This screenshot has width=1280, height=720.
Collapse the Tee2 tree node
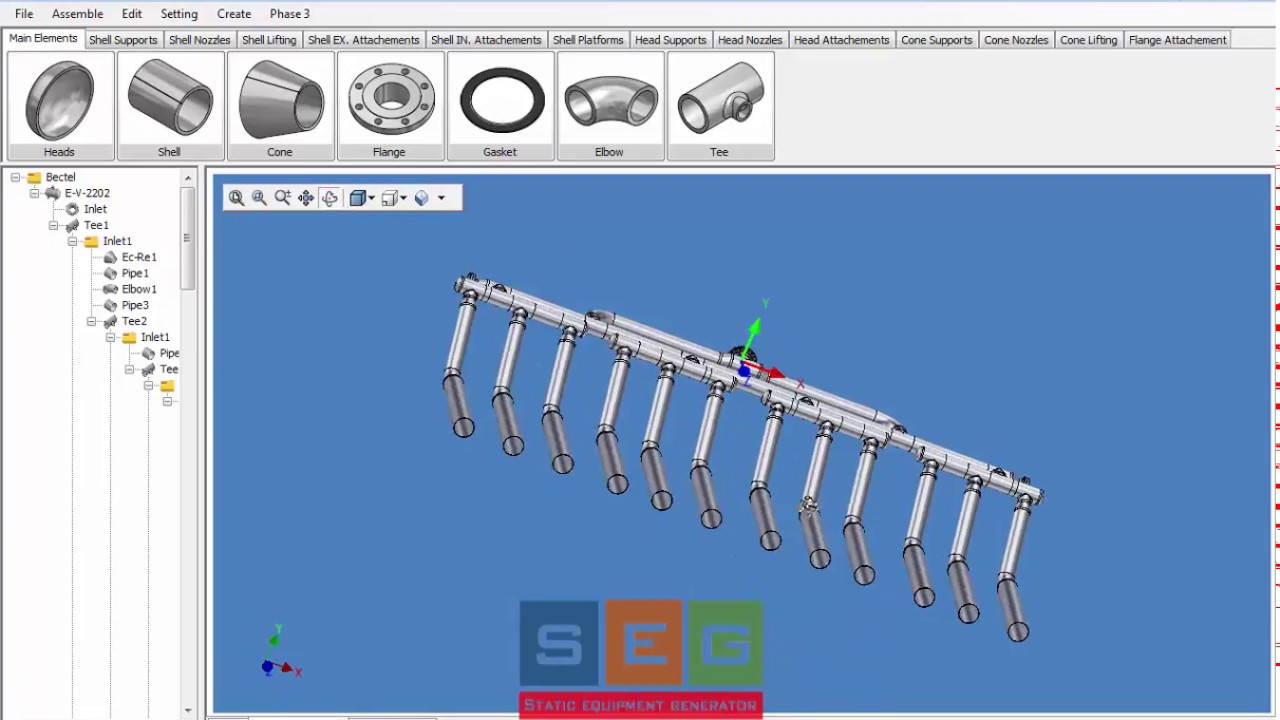point(91,321)
